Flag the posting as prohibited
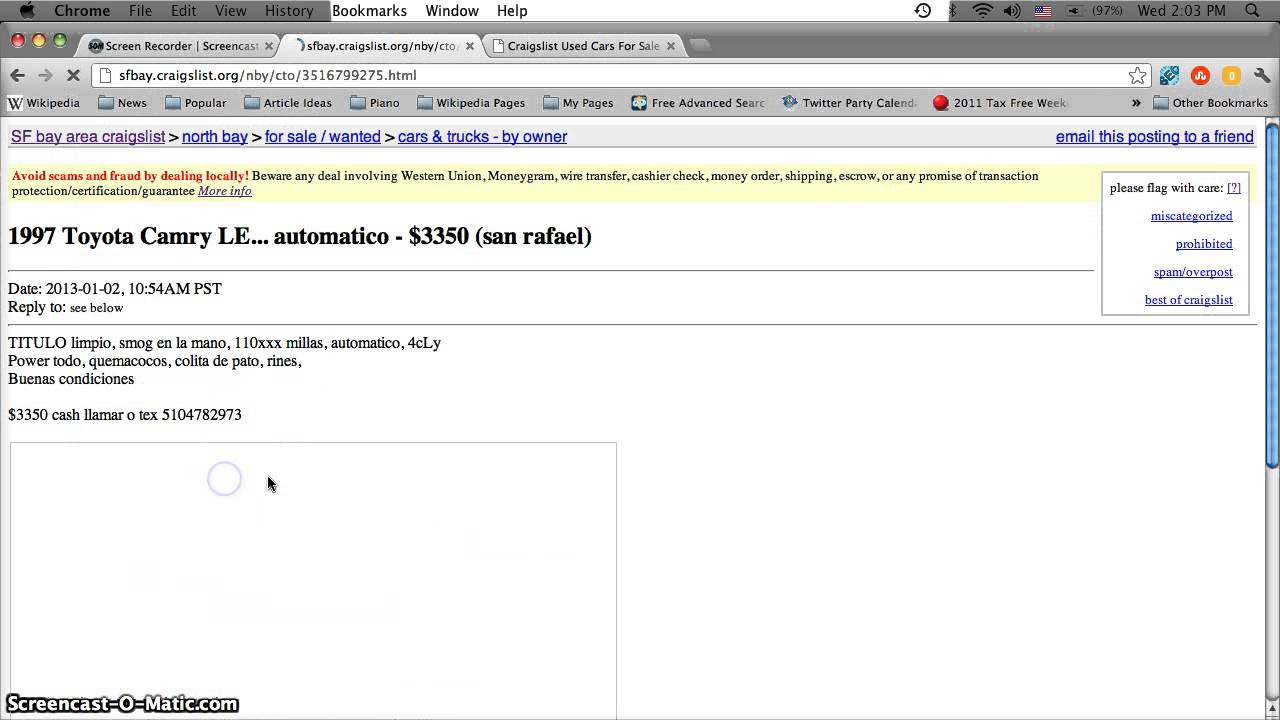Viewport: 1280px width, 720px height. [x=1204, y=244]
